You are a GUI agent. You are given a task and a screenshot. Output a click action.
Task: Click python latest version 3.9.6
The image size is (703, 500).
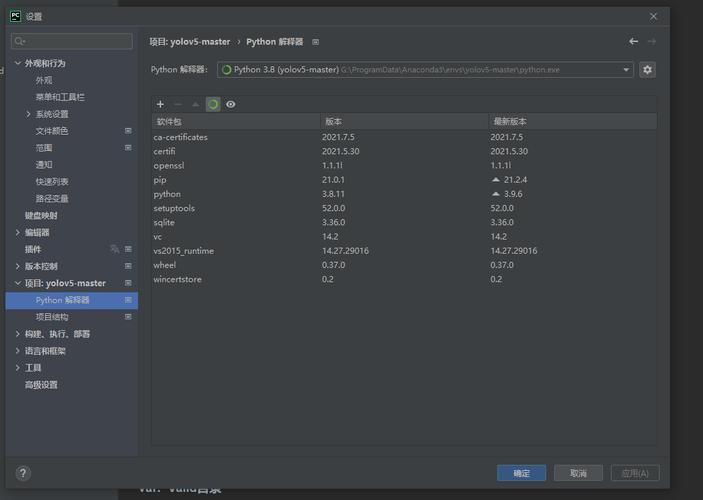click(x=513, y=194)
